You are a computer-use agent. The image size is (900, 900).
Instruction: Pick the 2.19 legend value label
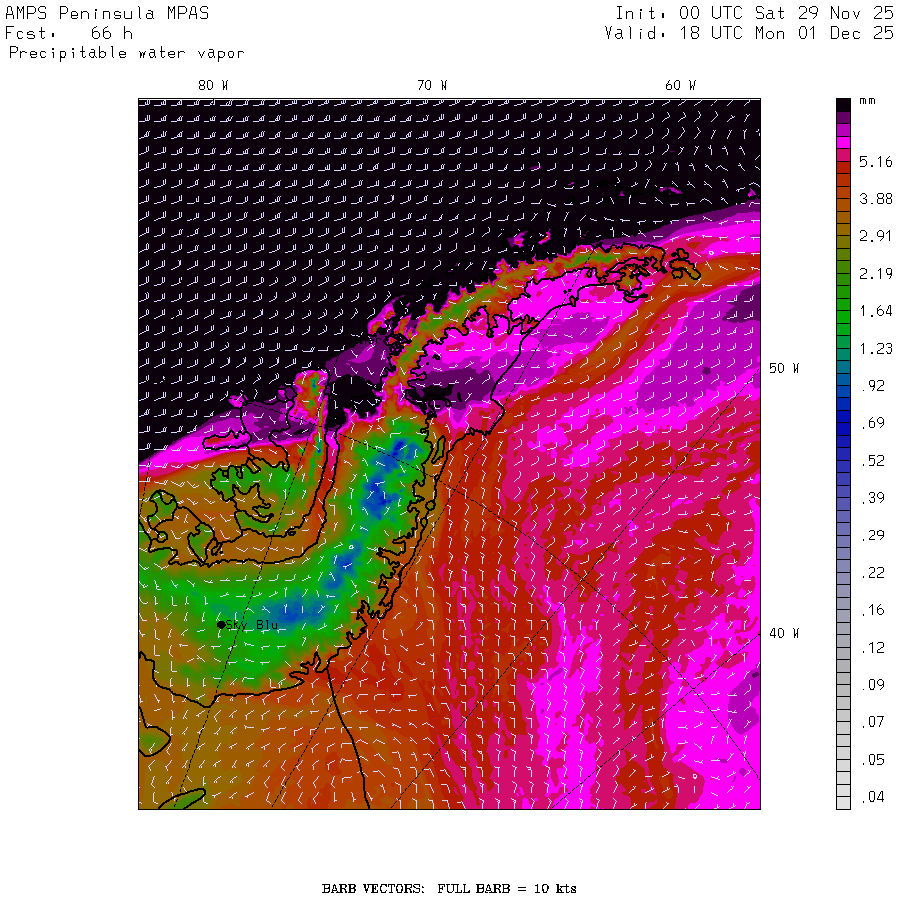click(875, 273)
